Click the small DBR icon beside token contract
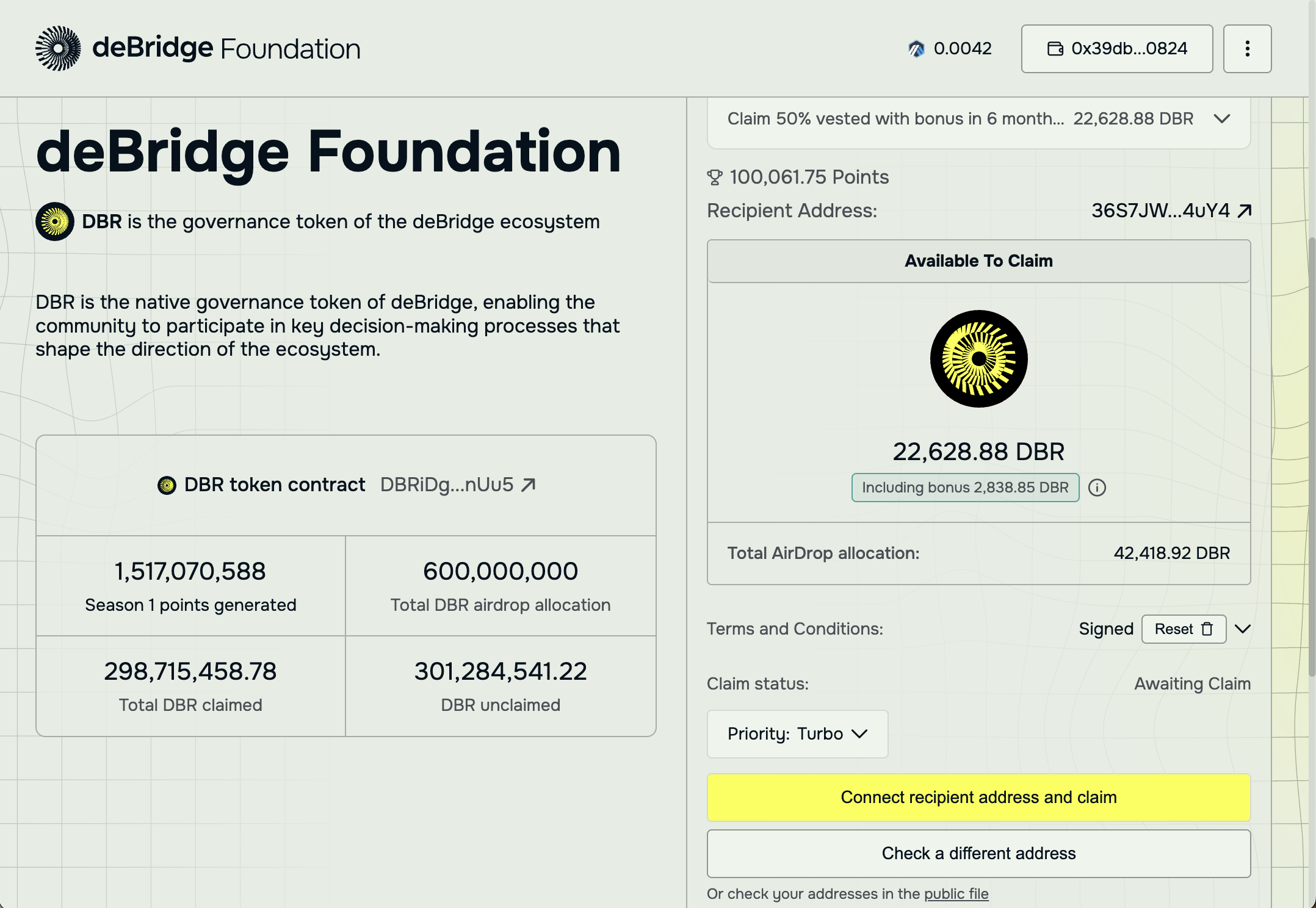 167,485
